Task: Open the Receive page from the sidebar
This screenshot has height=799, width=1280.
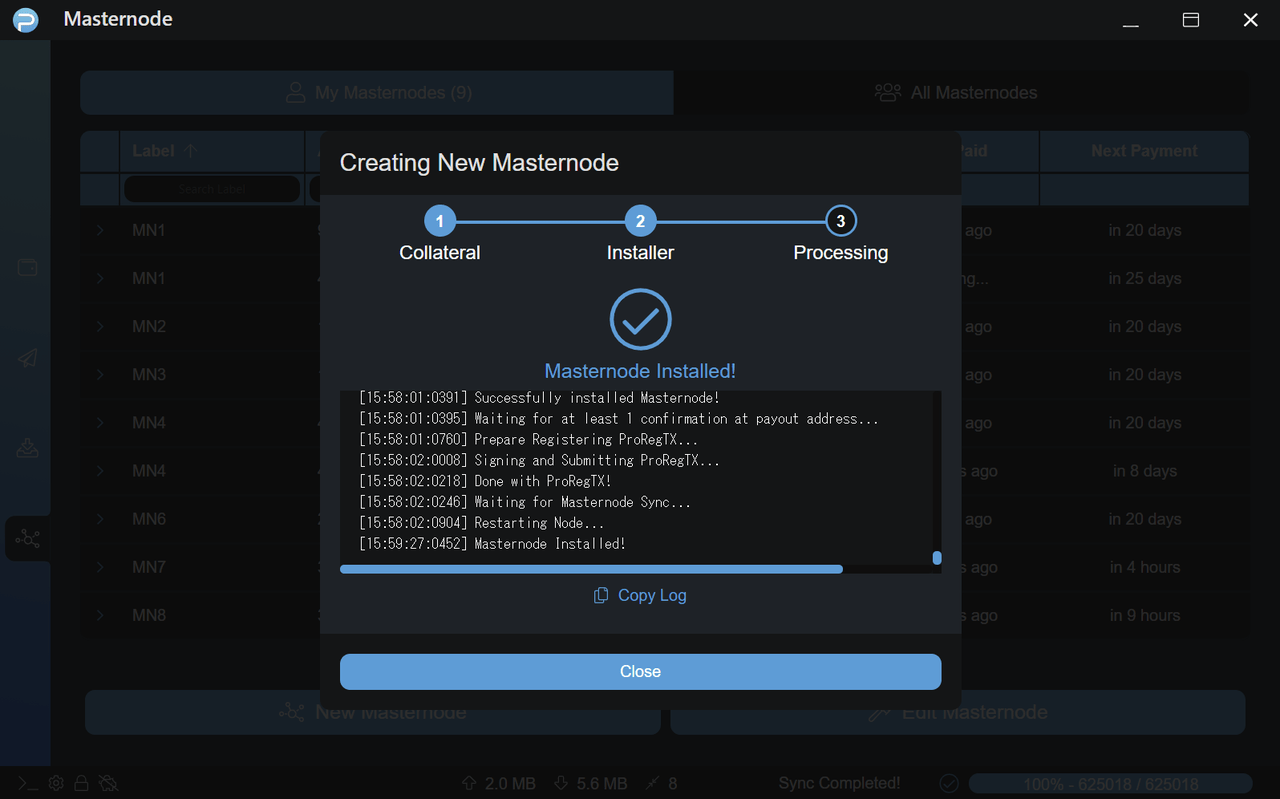Action: pyautogui.click(x=27, y=449)
